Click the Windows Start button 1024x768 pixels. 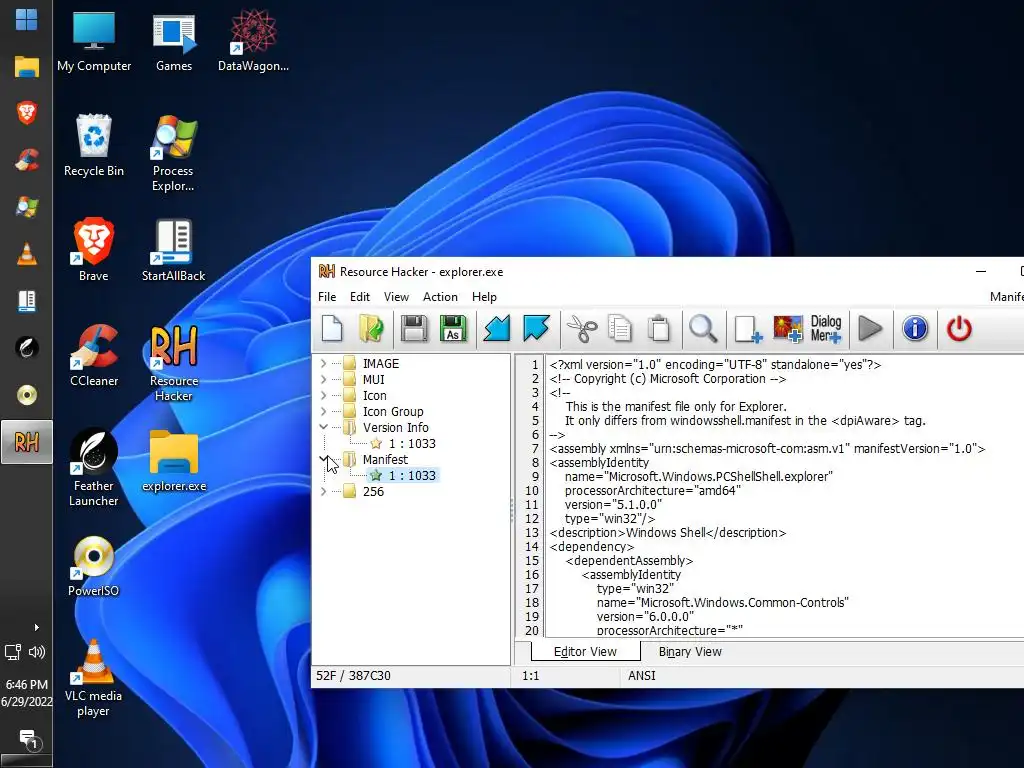[26, 19]
